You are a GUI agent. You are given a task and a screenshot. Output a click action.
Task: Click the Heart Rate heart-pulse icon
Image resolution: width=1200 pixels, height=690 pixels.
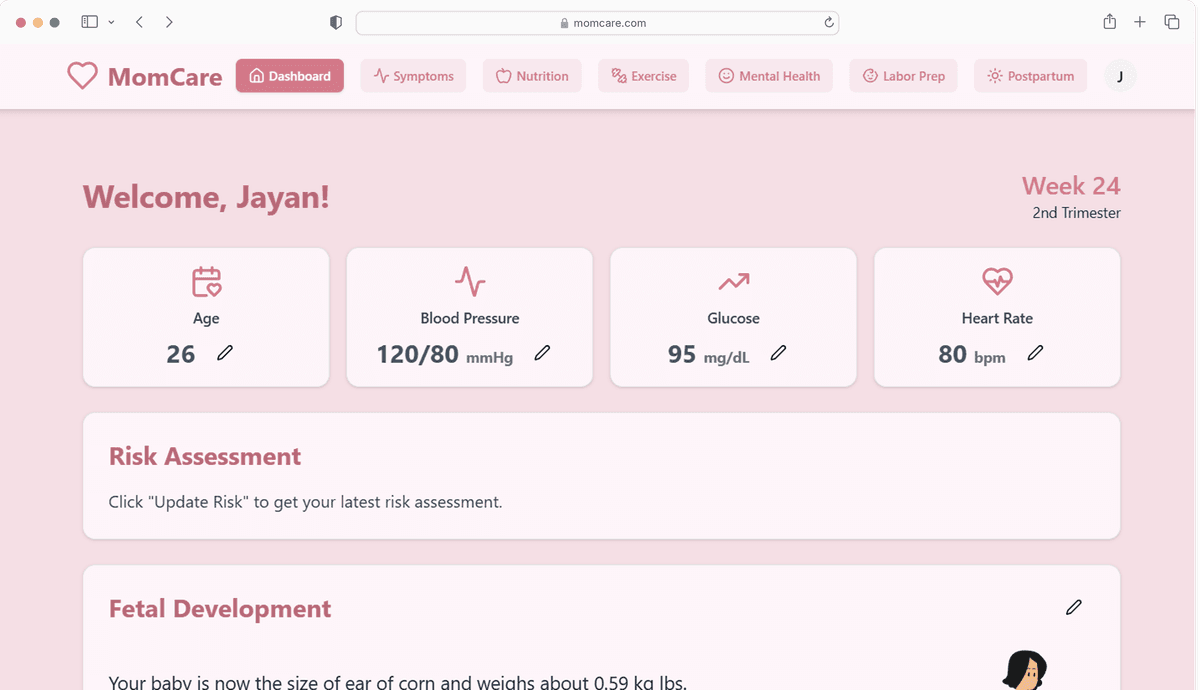pyautogui.click(x=997, y=282)
